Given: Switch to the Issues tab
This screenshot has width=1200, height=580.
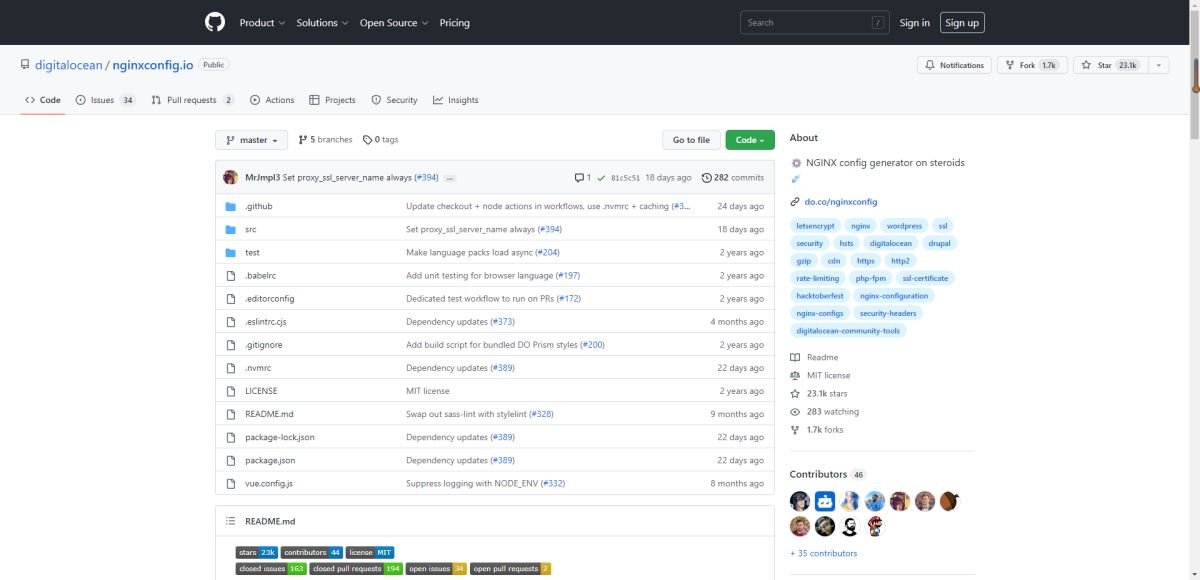Looking at the screenshot, I should 104,100.
